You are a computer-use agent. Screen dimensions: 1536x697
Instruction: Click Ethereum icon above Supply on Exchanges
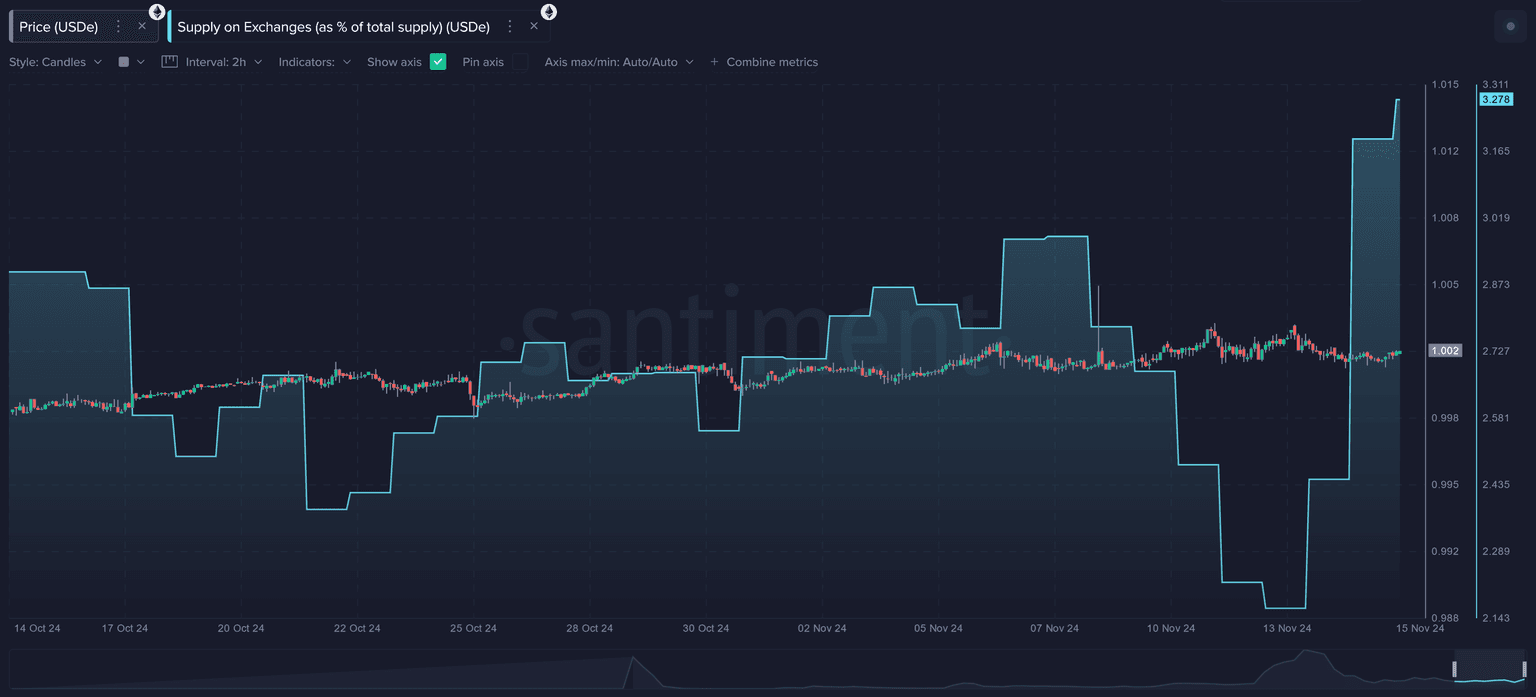tap(548, 12)
